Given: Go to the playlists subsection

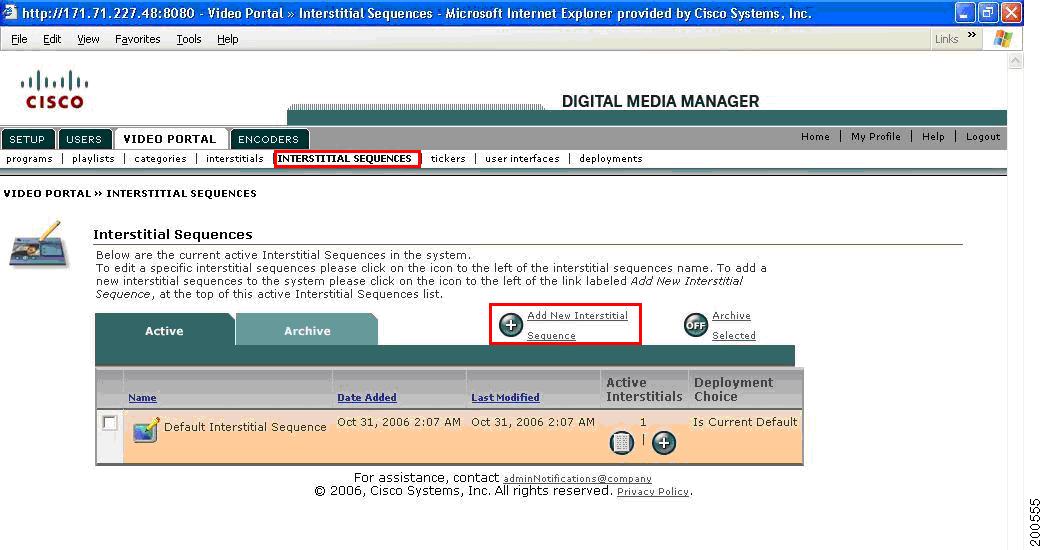Looking at the screenshot, I should [93, 159].
